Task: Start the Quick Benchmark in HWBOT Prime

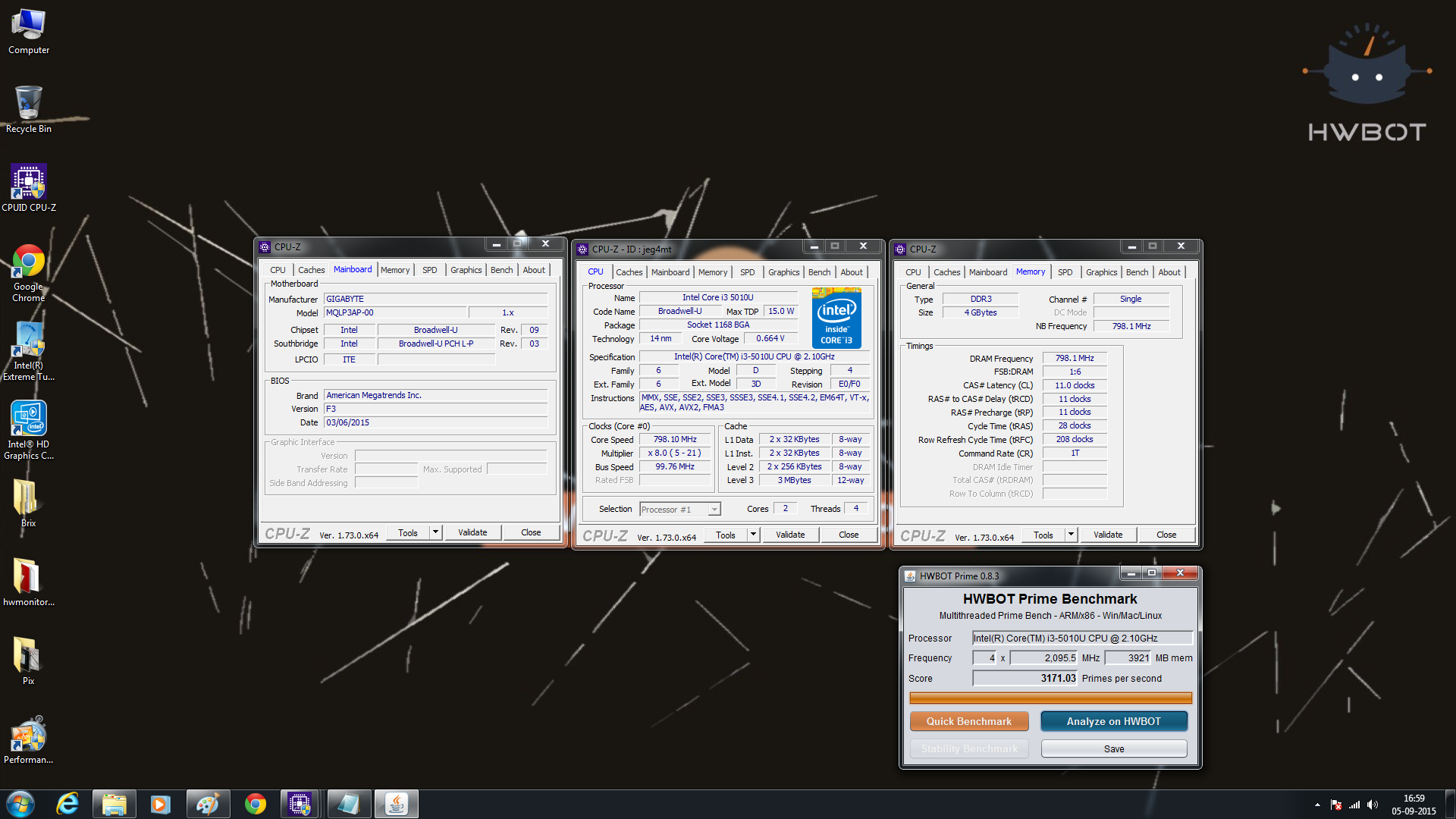Action: click(x=969, y=721)
